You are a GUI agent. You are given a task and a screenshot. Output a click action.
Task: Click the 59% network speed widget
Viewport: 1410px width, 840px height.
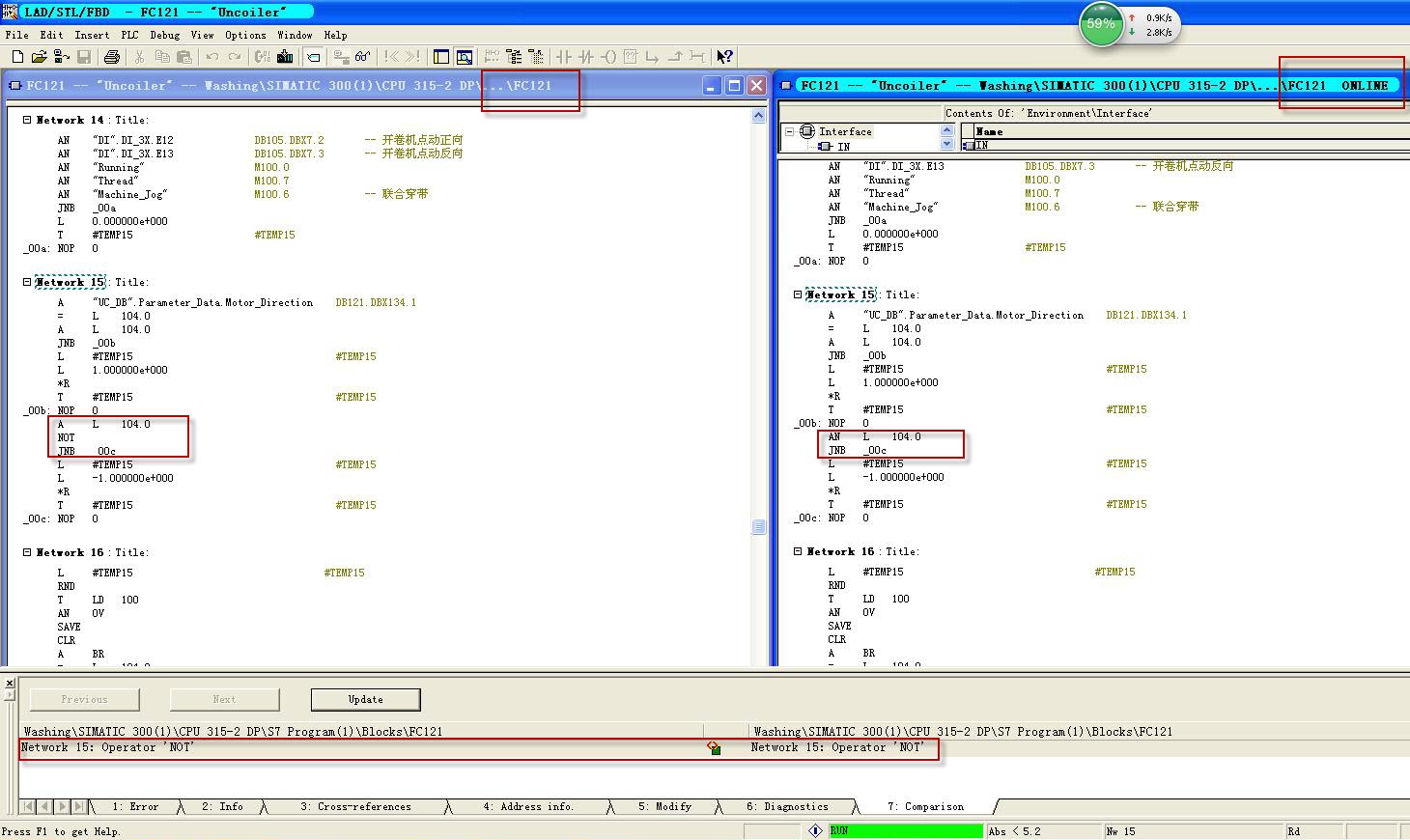1130,24
